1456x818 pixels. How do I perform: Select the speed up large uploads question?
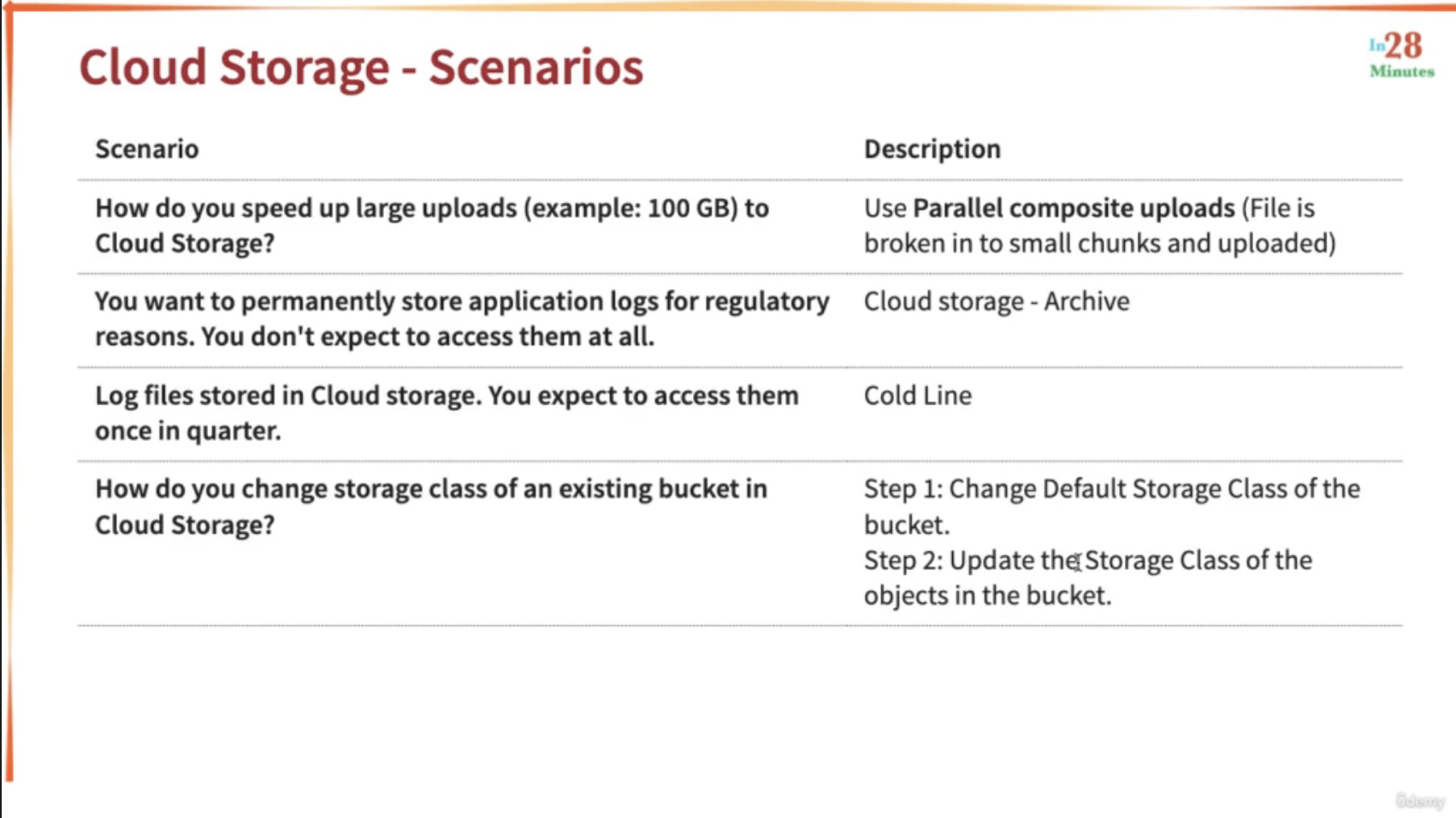432,226
